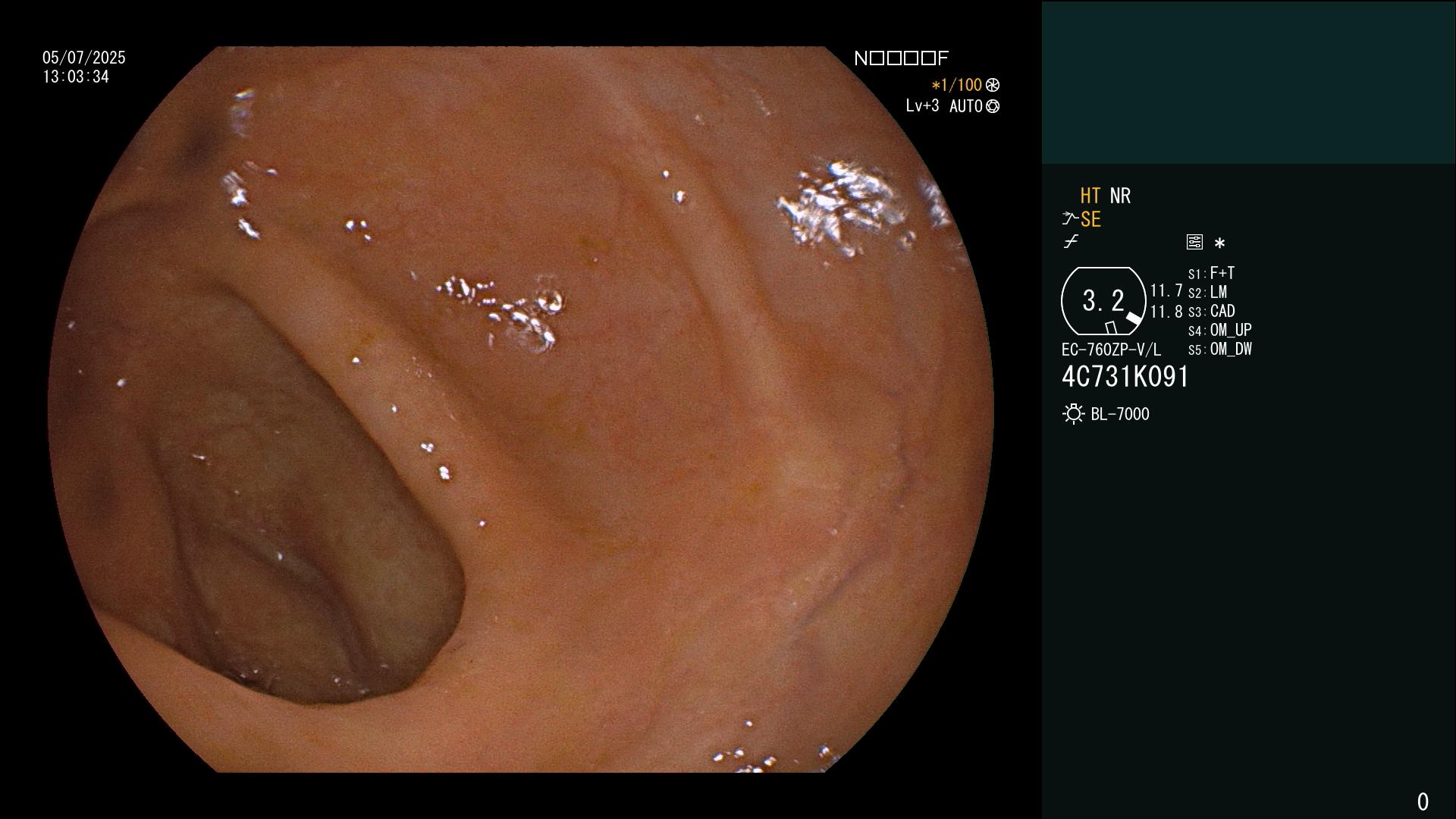Image resolution: width=1456 pixels, height=819 pixels.
Task: Click the endoscopic live image view
Action: 521,409
